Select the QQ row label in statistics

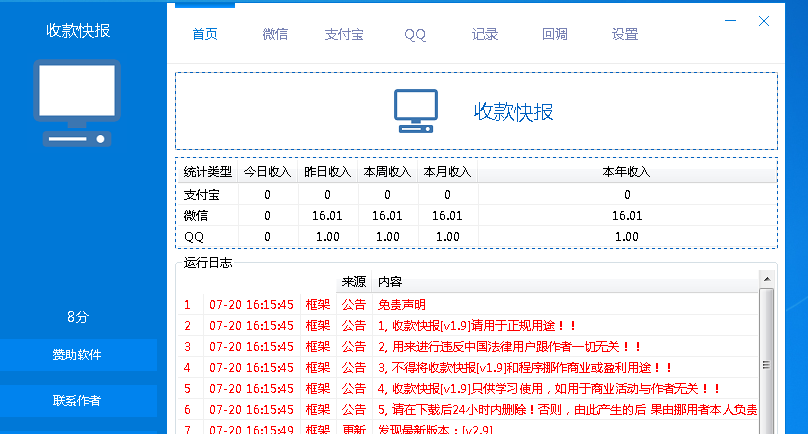click(x=194, y=237)
